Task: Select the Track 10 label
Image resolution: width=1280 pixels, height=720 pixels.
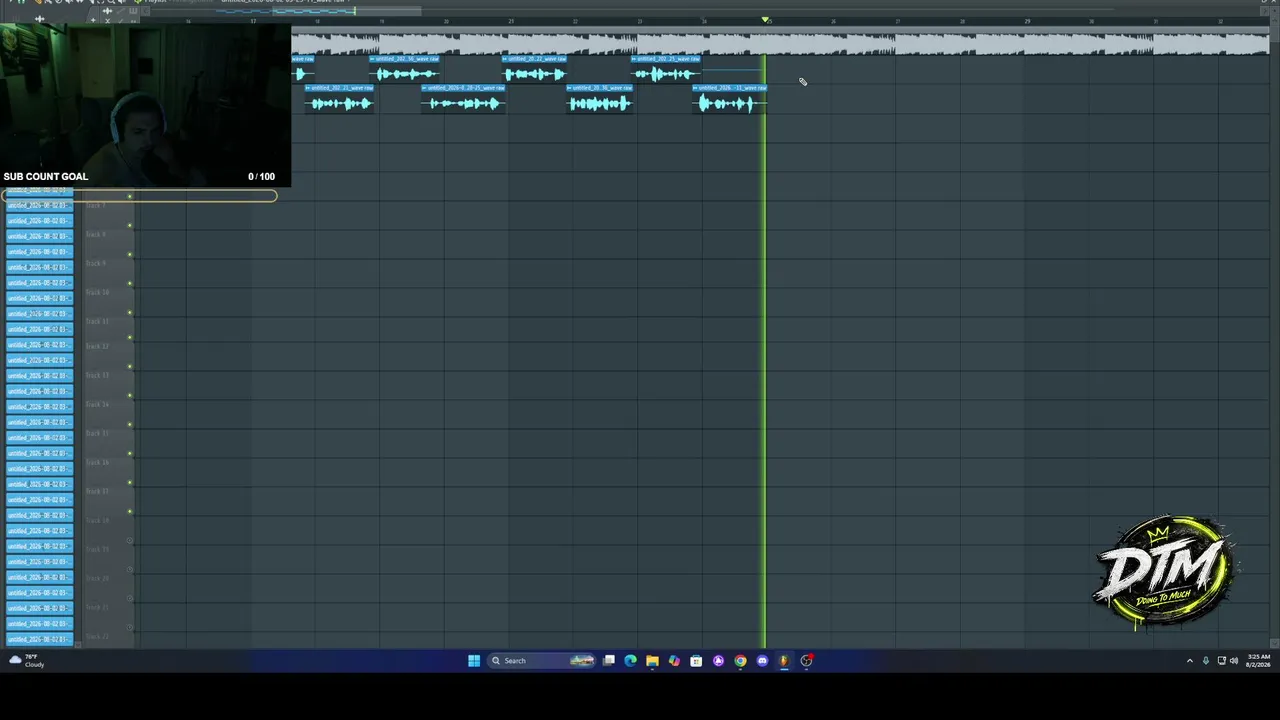Action: point(97,292)
